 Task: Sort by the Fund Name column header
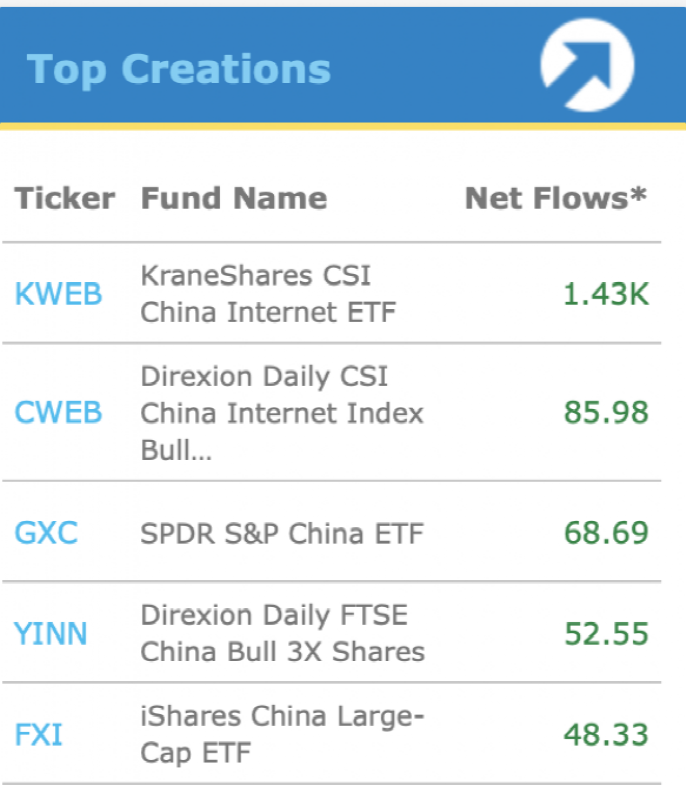click(x=233, y=198)
